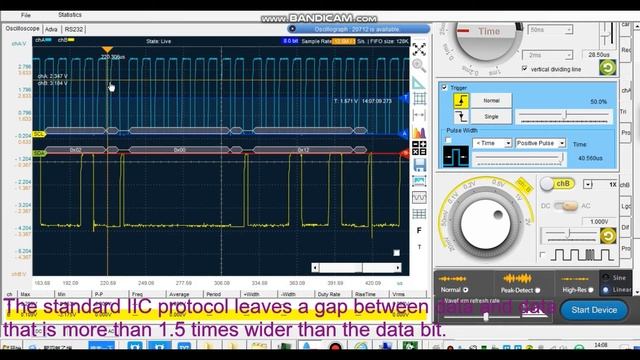Screen dimensions: 640x360
Task: Select the magnifier zoom tool
Action: tap(419, 65)
